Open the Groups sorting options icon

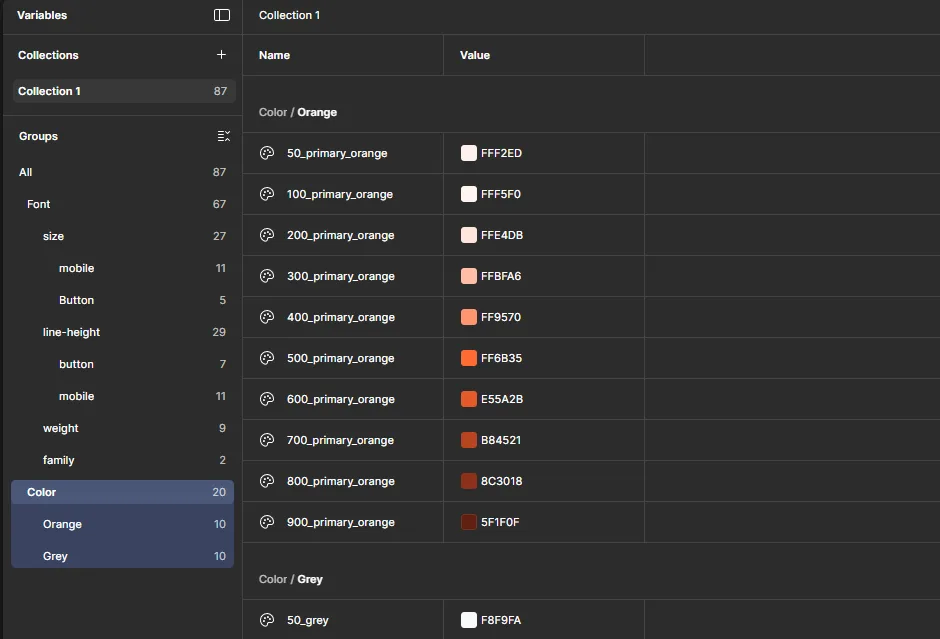pos(224,136)
